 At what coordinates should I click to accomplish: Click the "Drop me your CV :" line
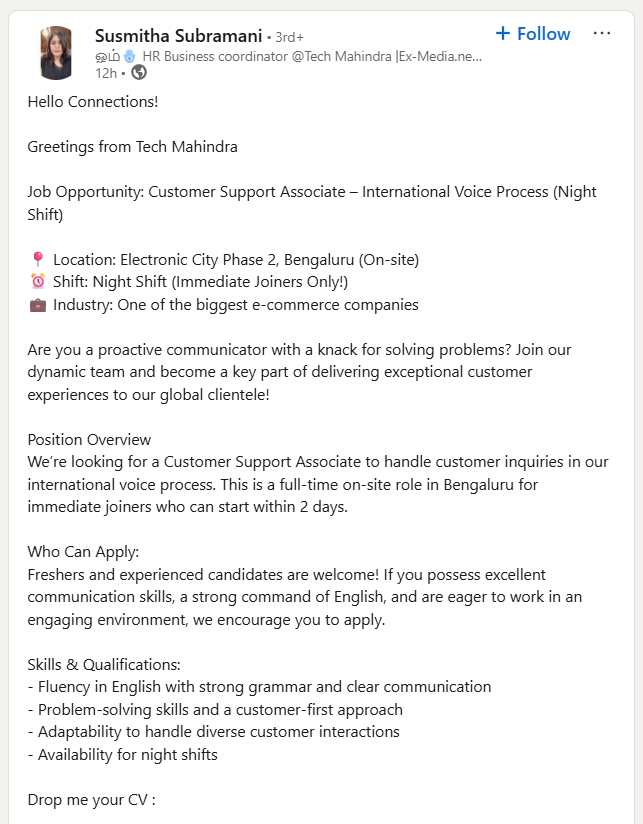[x=91, y=799]
